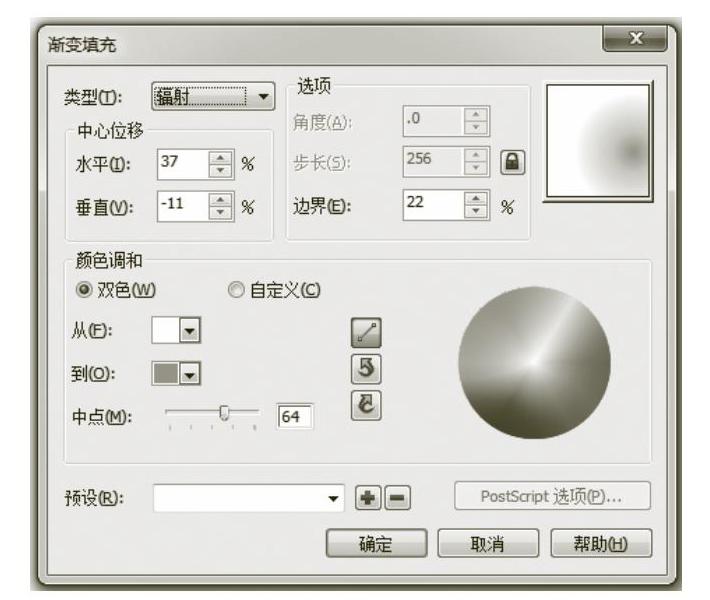710x600 pixels.
Task: Decrease 垂直 vertical value with down arrow
Action: 221,213
